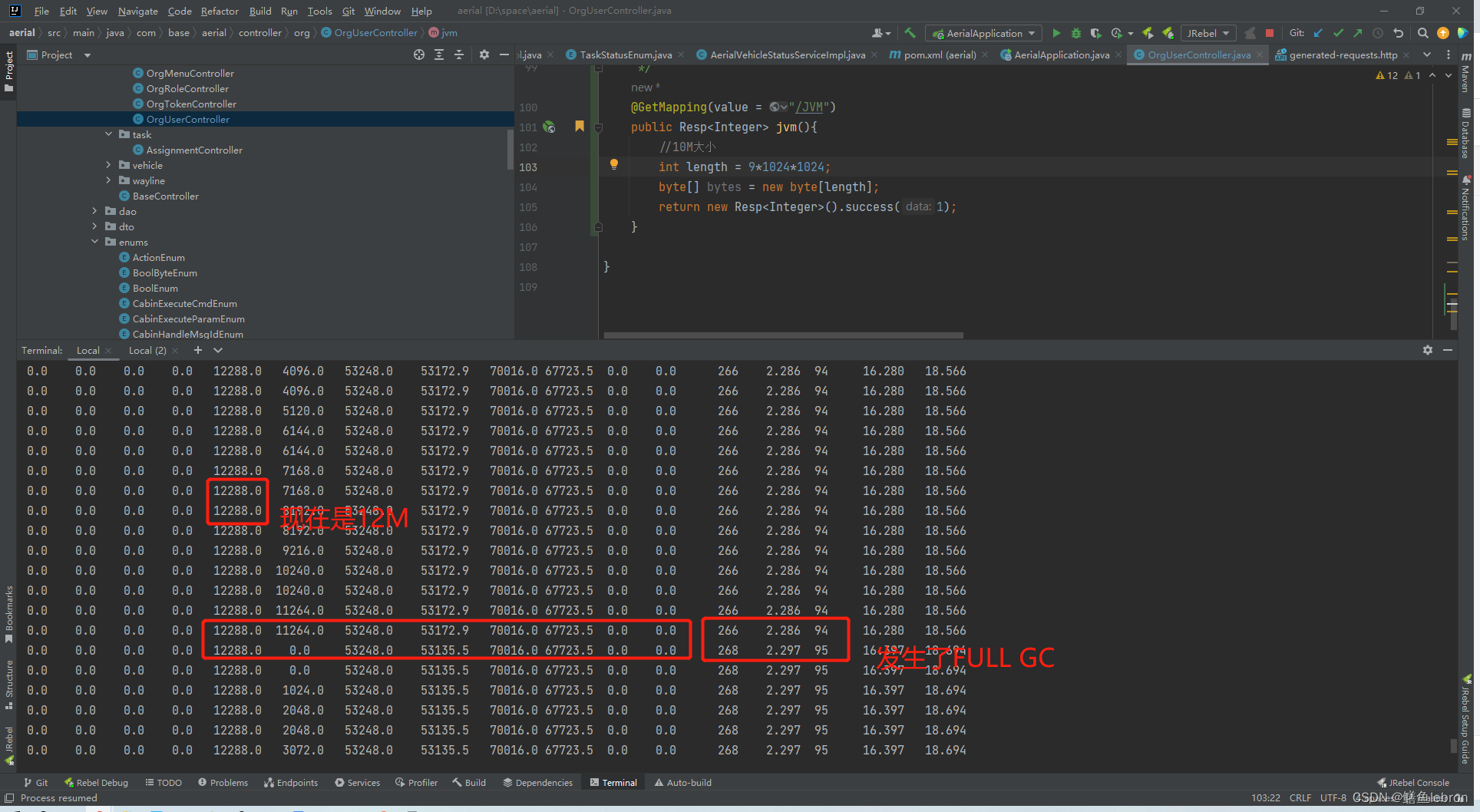Collapse the jvm method using the gutter arrow
This screenshot has height=812, width=1480.
coord(597,127)
